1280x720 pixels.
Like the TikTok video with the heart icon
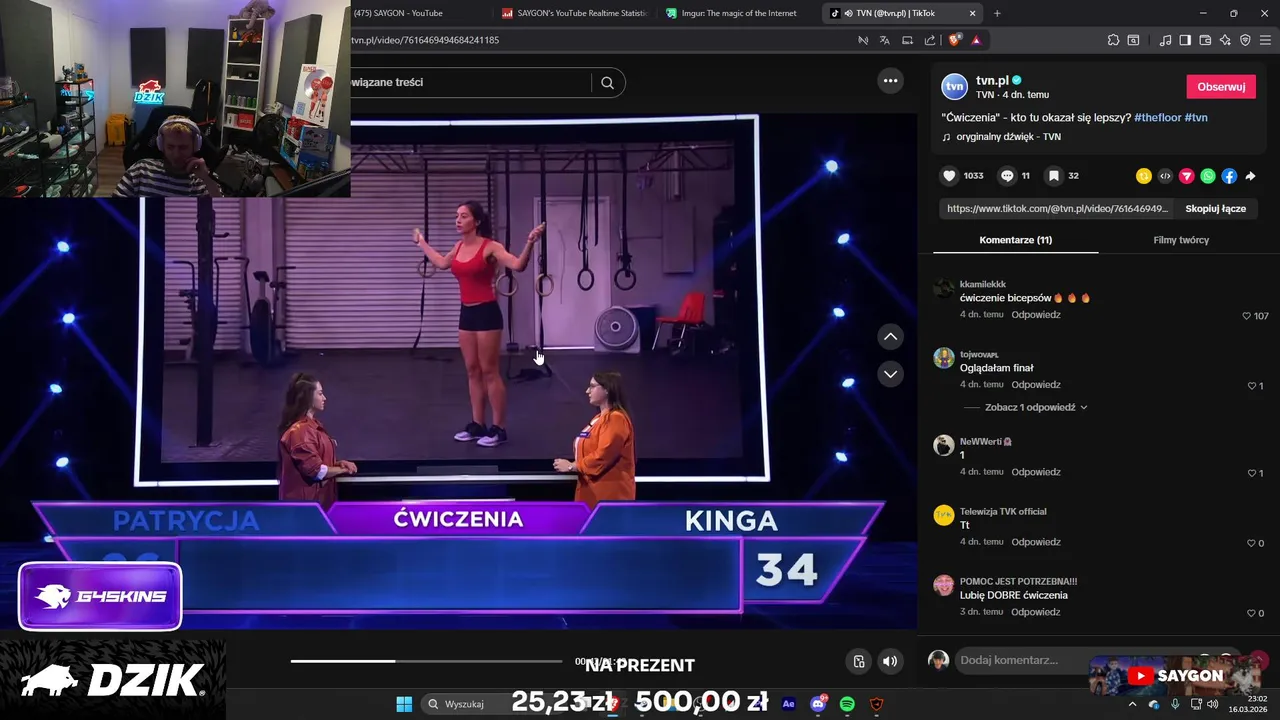coord(949,176)
